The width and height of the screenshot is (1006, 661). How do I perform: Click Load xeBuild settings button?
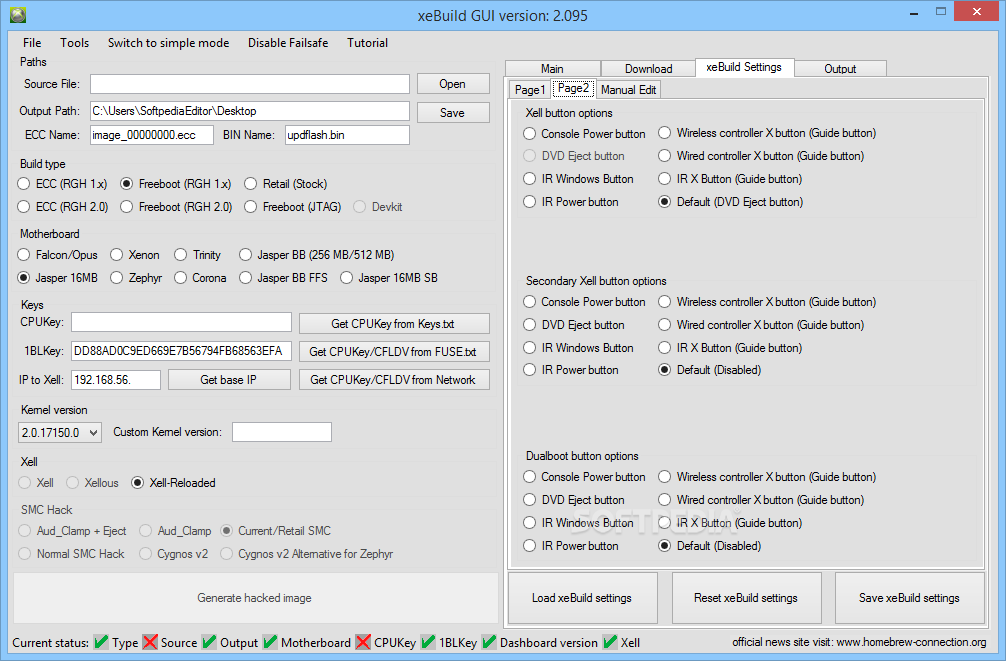(583, 598)
